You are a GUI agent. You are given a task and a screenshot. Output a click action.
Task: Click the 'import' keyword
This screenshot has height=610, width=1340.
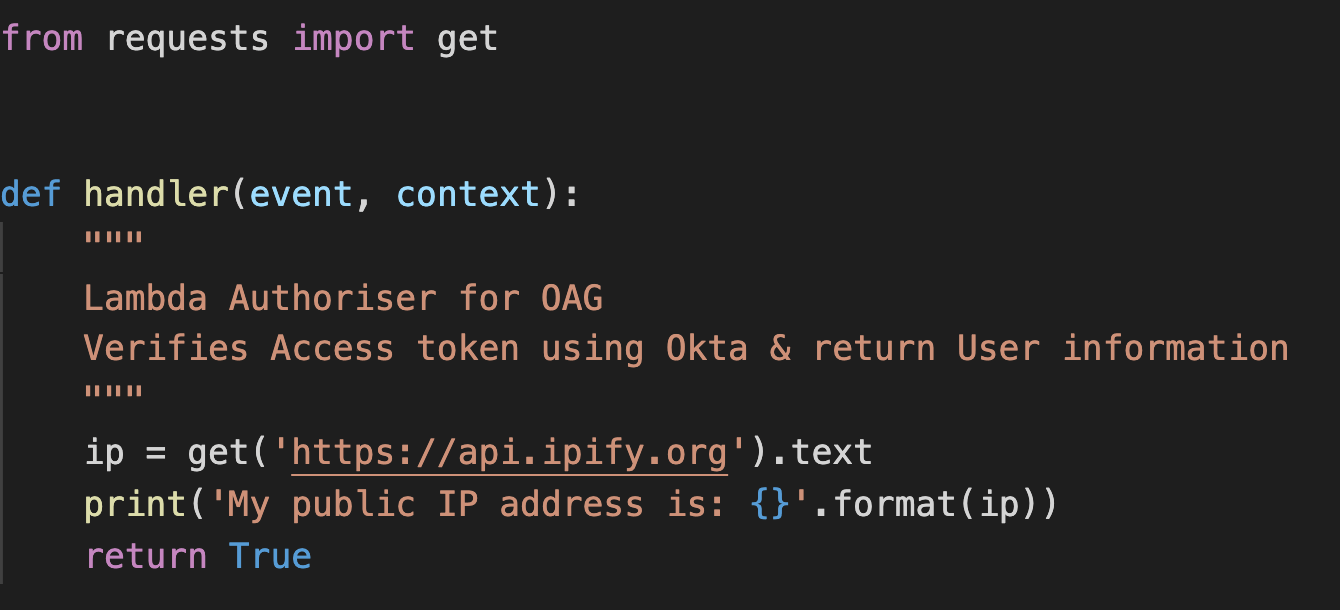click(x=353, y=39)
